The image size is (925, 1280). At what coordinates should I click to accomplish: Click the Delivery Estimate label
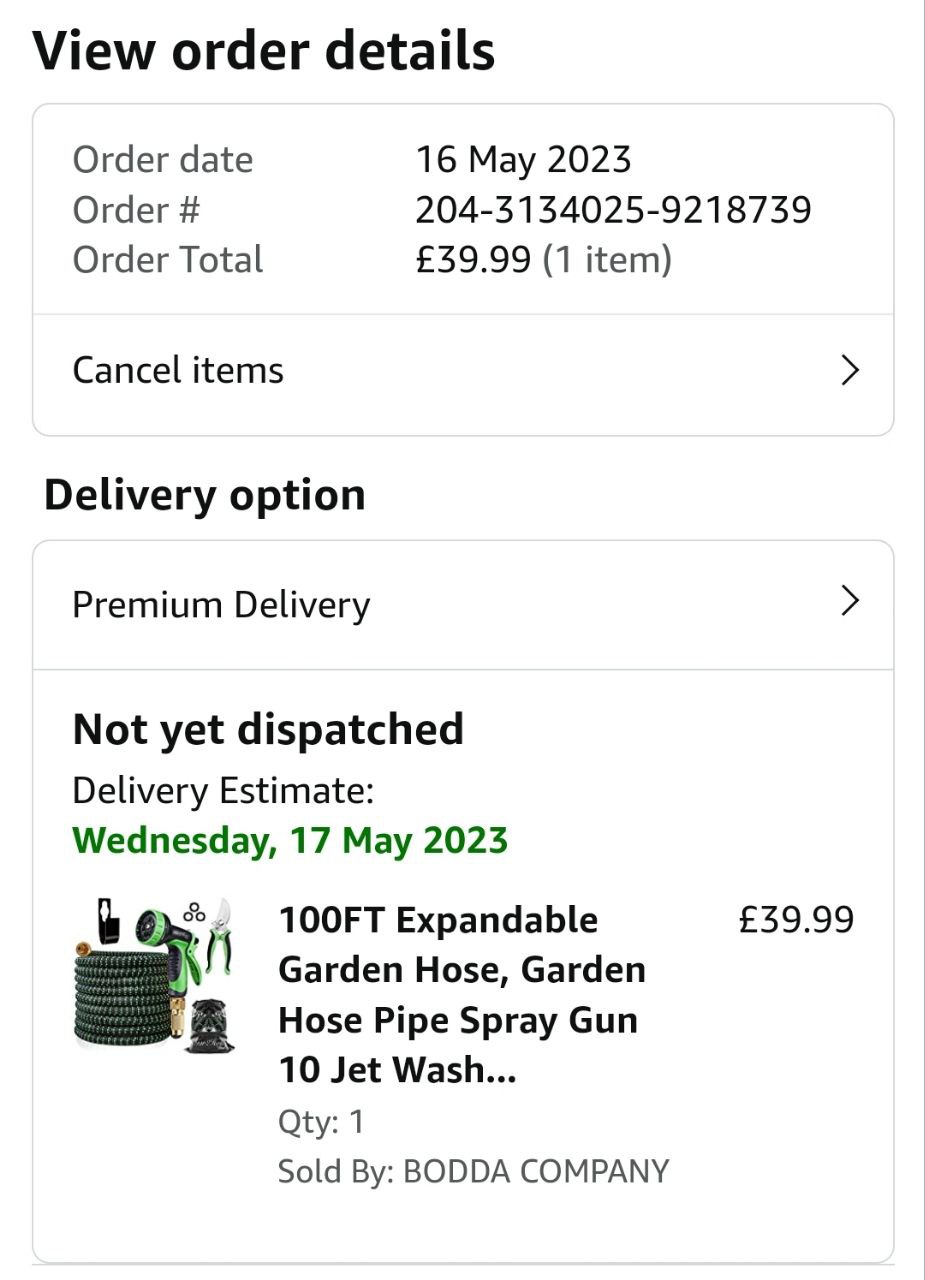pos(223,791)
